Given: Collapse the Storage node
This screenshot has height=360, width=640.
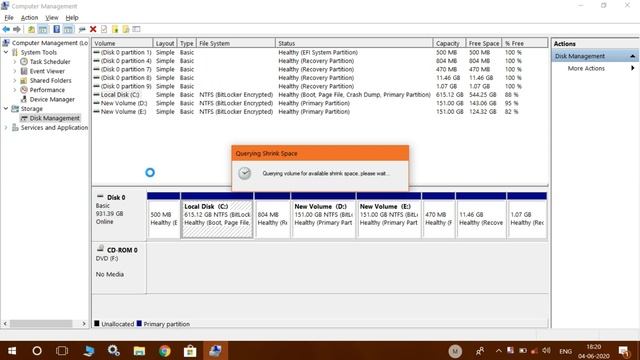Looking at the screenshot, I should point(6,109).
